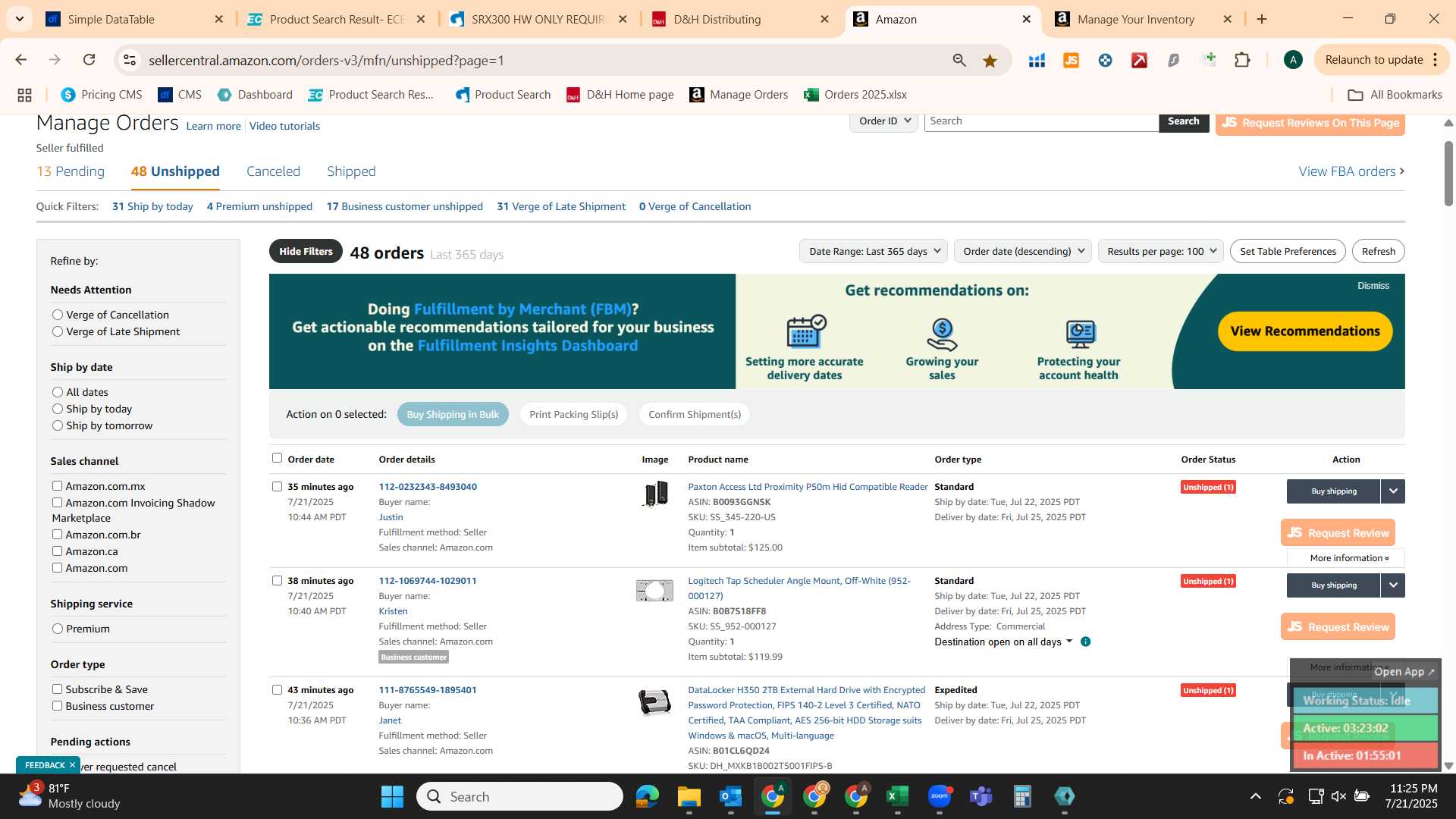Select Ship by tomorrow radio button
Screen dimensions: 1456x819
tap(57, 425)
